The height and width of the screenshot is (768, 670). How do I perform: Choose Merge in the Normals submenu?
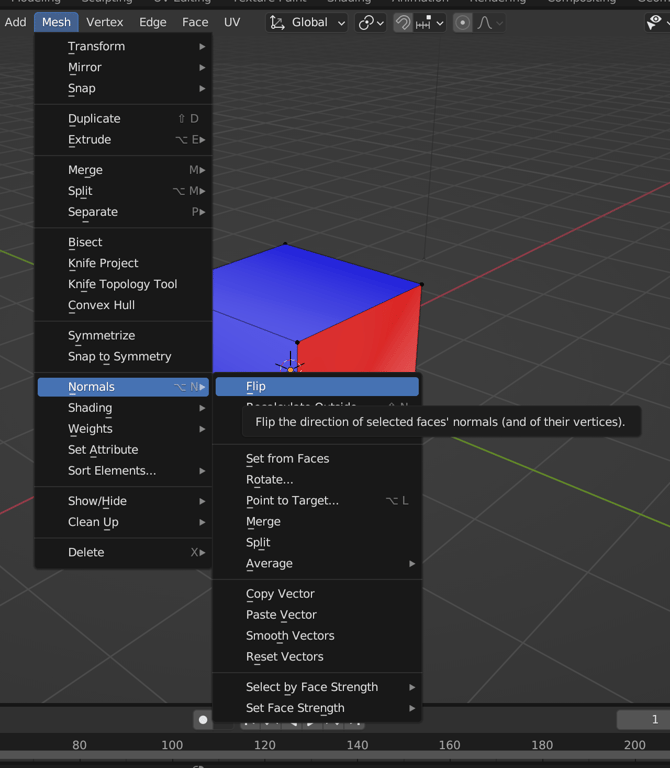click(317, 522)
